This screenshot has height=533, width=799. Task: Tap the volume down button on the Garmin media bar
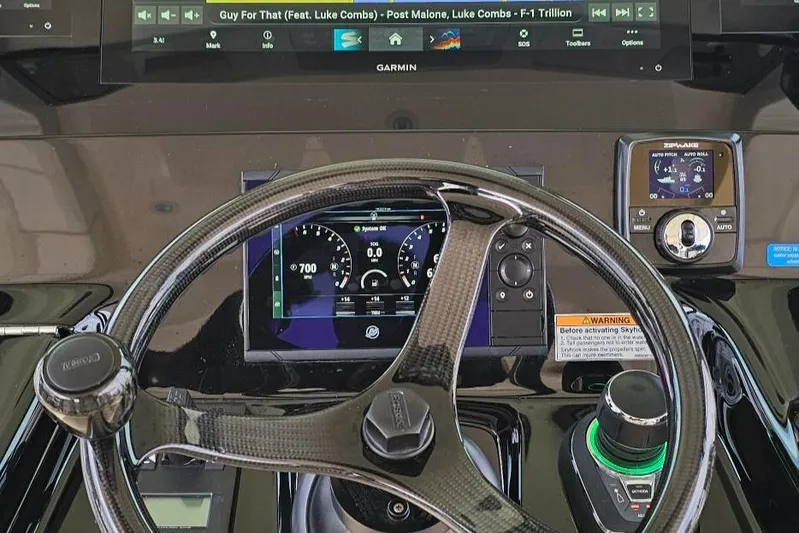click(169, 15)
